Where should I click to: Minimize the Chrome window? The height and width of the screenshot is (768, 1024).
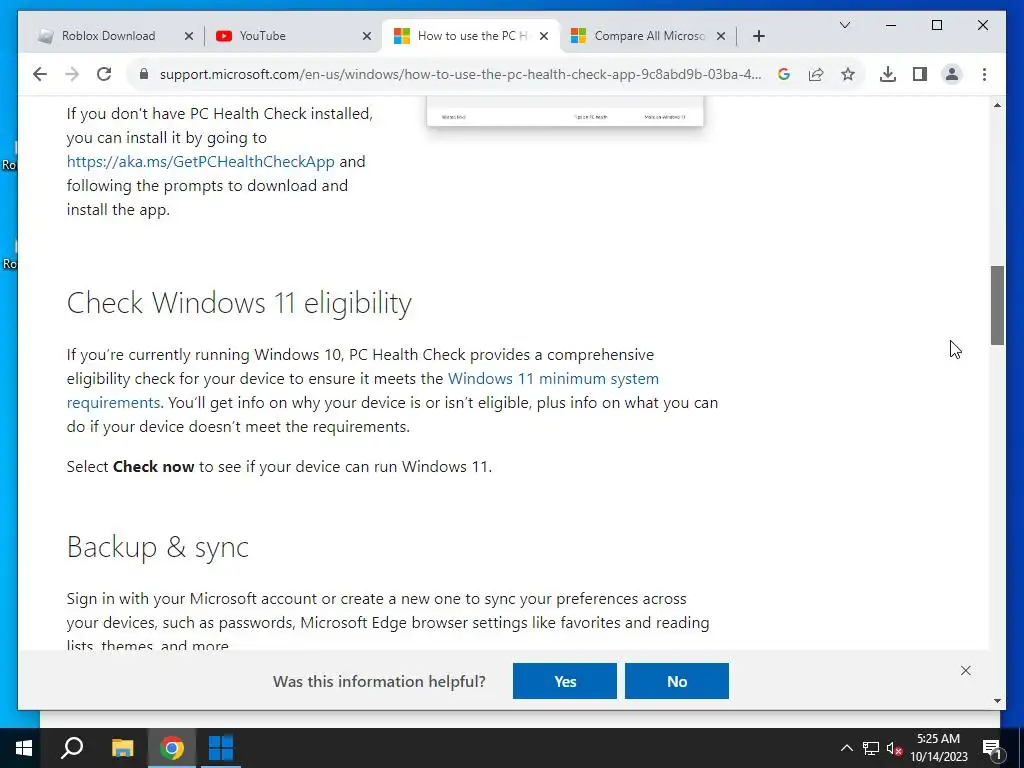(x=891, y=25)
